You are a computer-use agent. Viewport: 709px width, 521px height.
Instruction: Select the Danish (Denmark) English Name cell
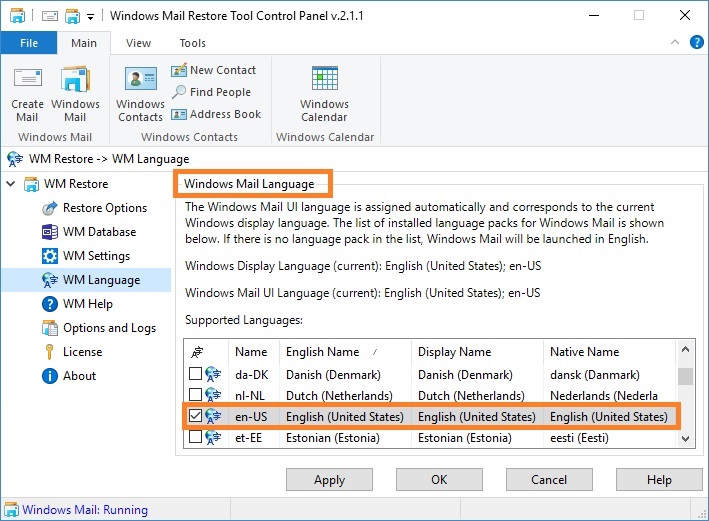pos(333,374)
